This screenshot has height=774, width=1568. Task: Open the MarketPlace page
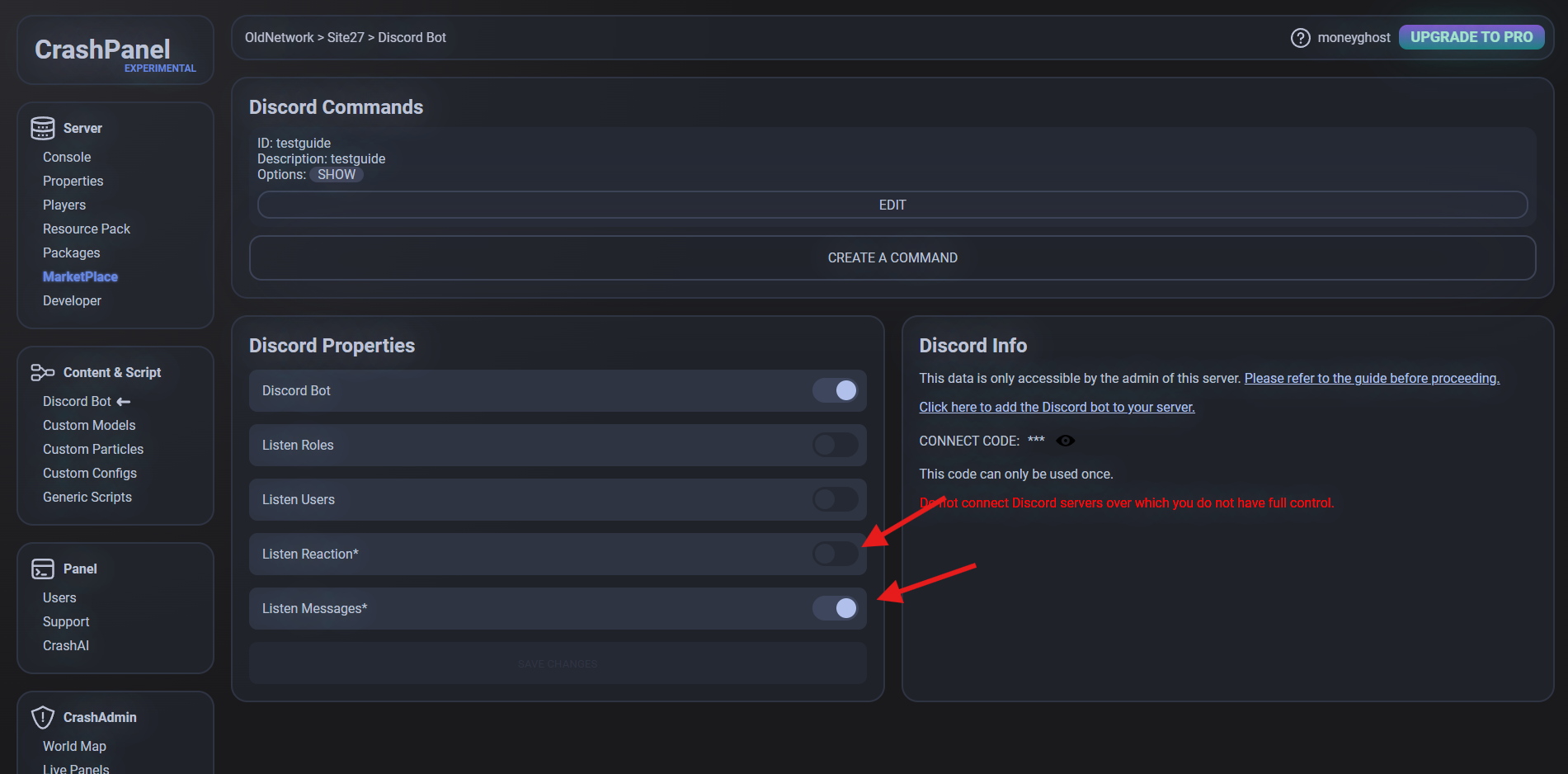(80, 276)
